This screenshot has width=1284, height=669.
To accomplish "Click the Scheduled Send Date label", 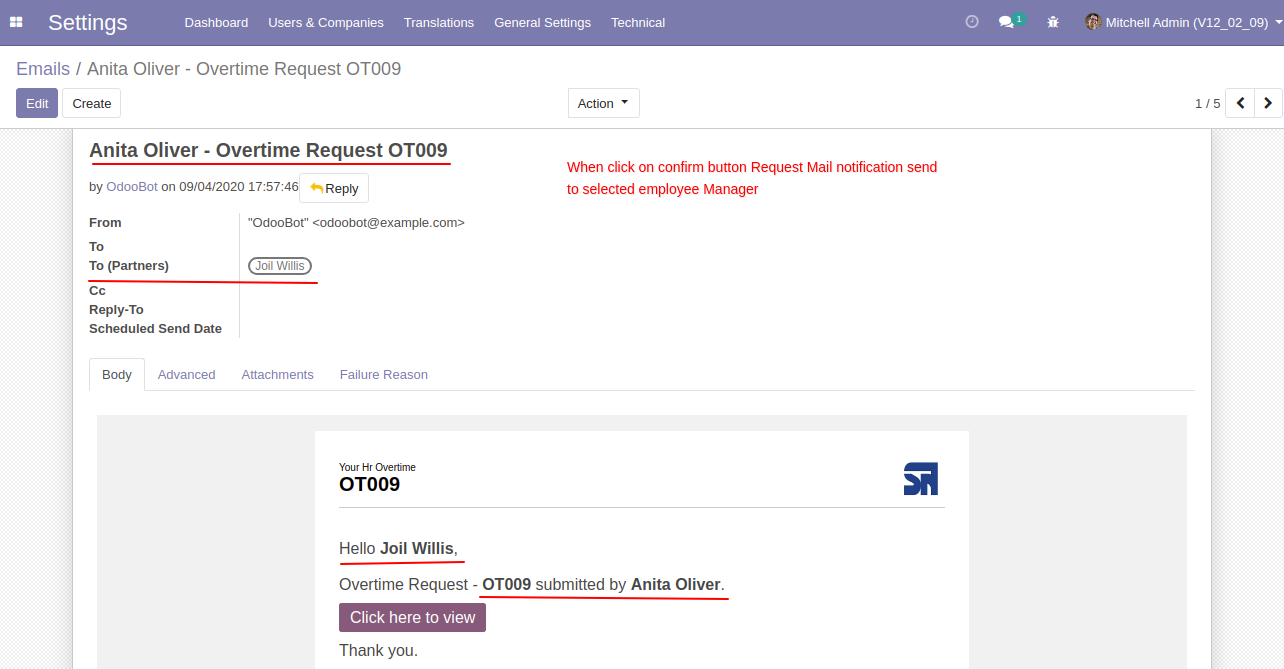I will coord(155,328).
